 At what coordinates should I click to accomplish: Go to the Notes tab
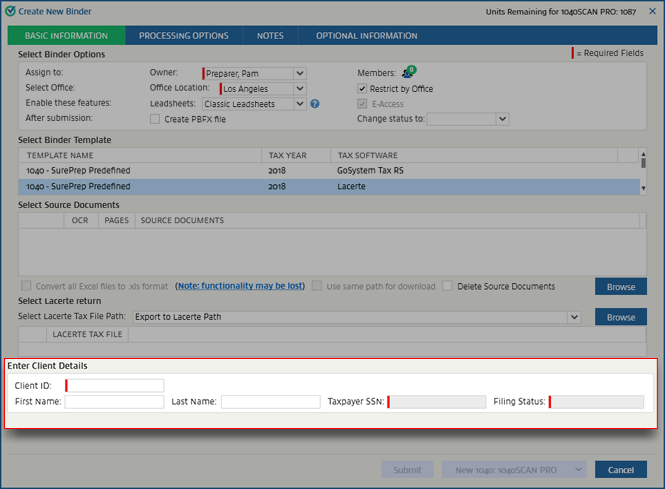point(270,36)
